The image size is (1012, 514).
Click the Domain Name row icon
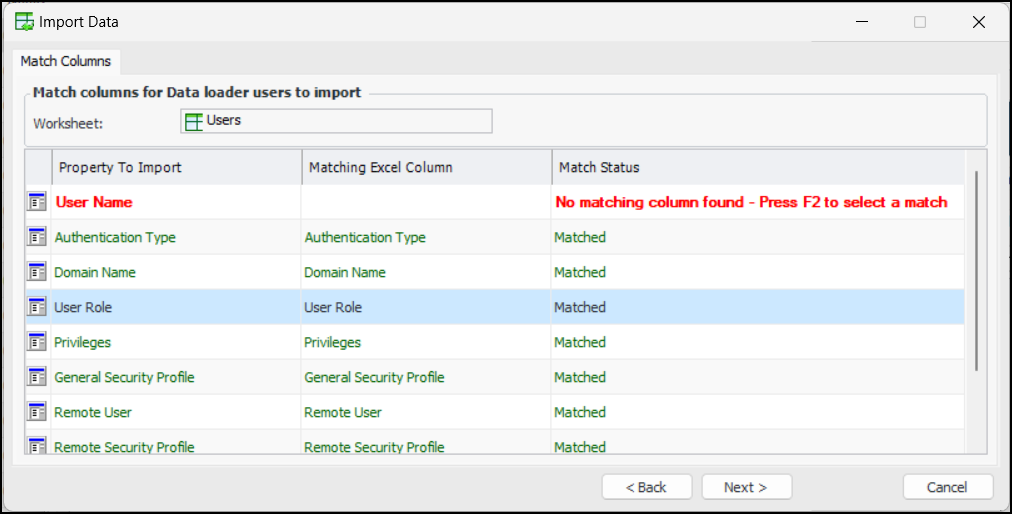coord(38,272)
